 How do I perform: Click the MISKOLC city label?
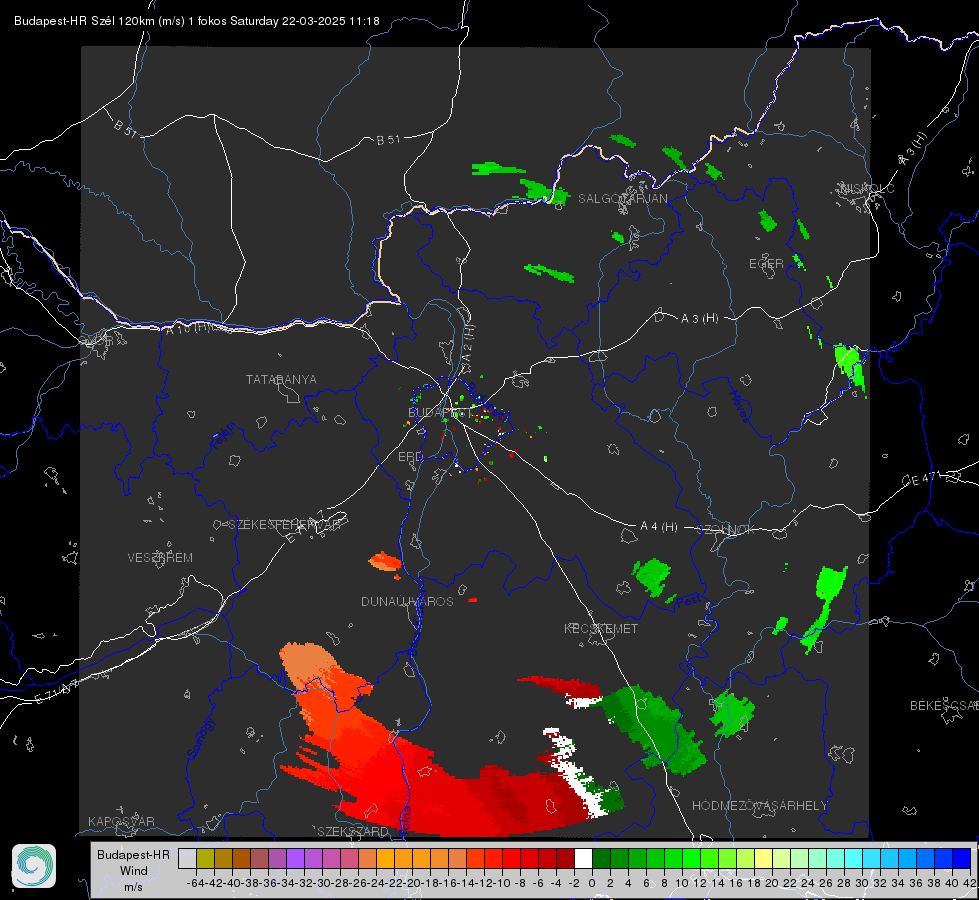[867, 188]
